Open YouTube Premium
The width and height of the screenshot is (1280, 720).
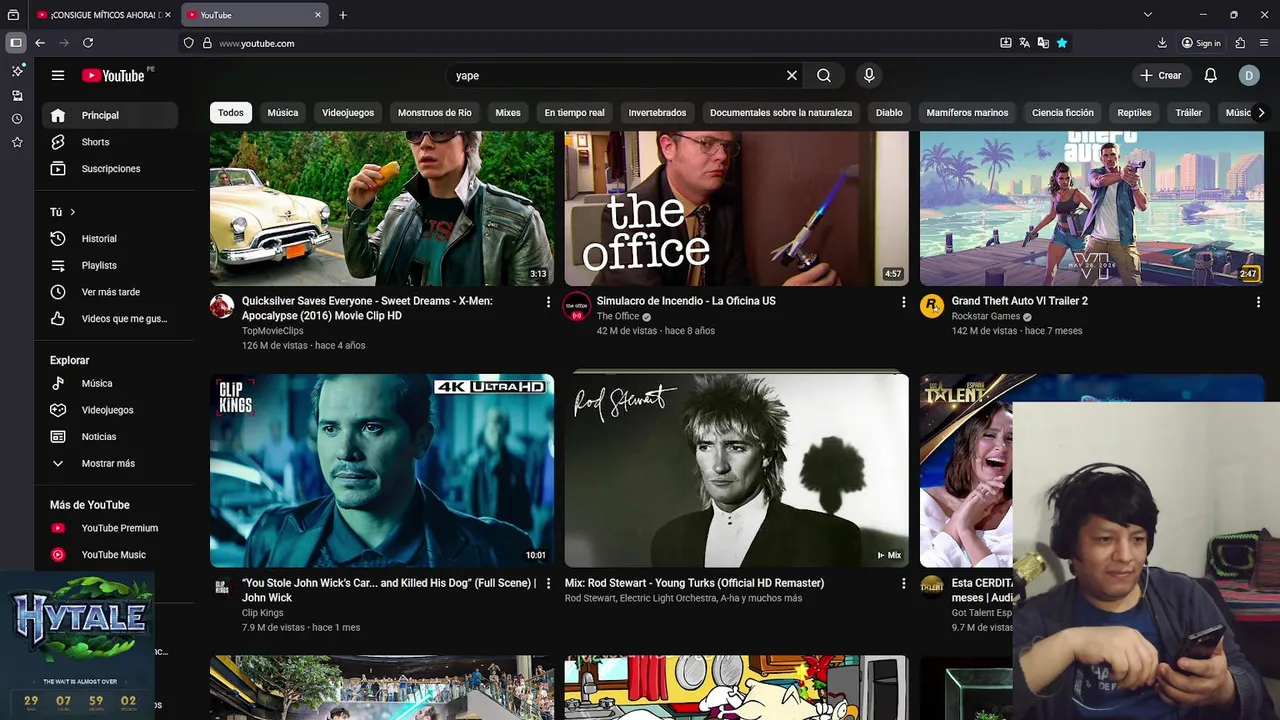(110, 528)
